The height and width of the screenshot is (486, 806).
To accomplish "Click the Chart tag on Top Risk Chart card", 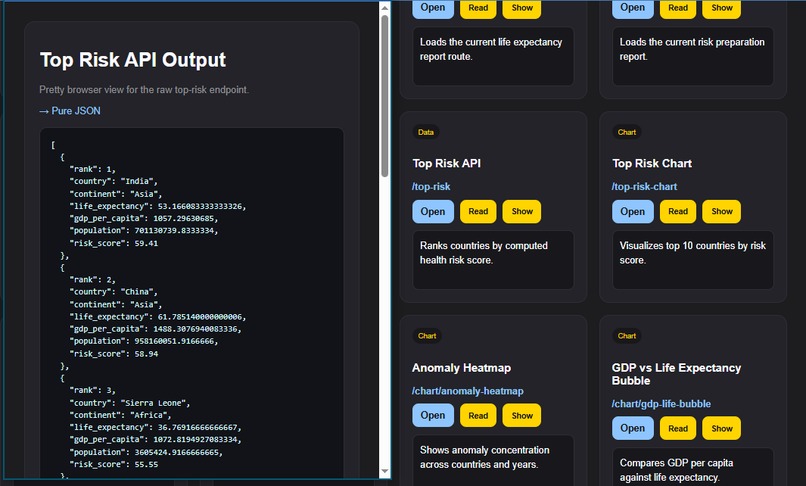I will (627, 132).
